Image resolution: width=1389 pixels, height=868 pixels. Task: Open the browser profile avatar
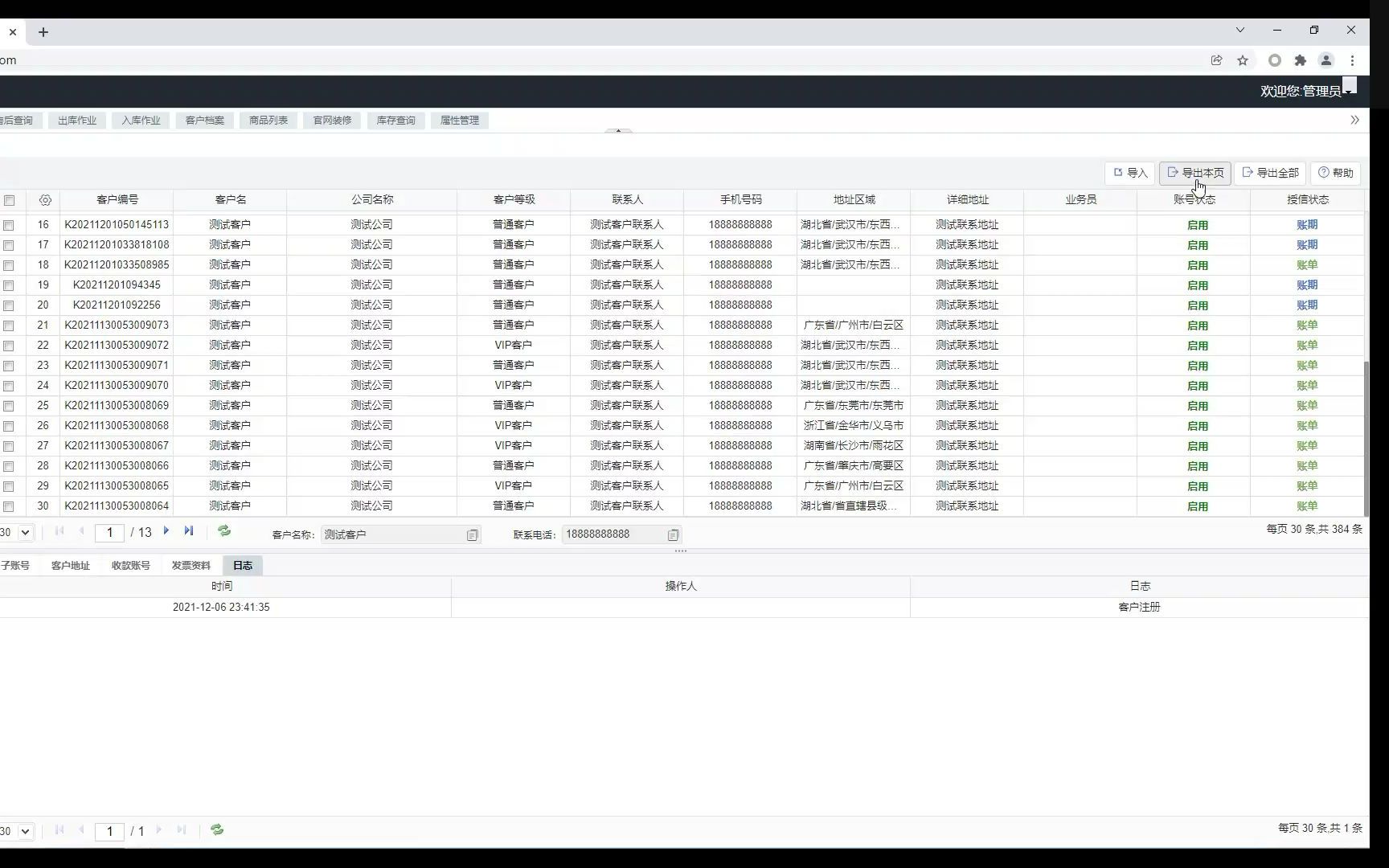pos(1326,60)
